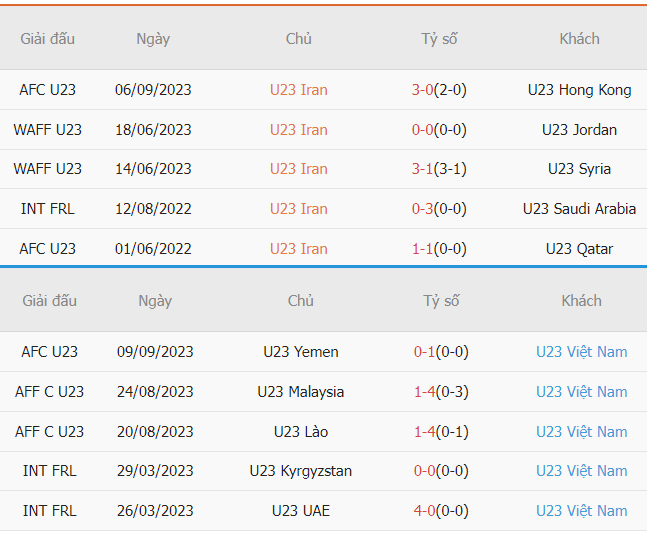Select U23 Việt Nam in the 24/08/2023 row
Image resolution: width=647 pixels, height=533 pixels.
[581, 392]
